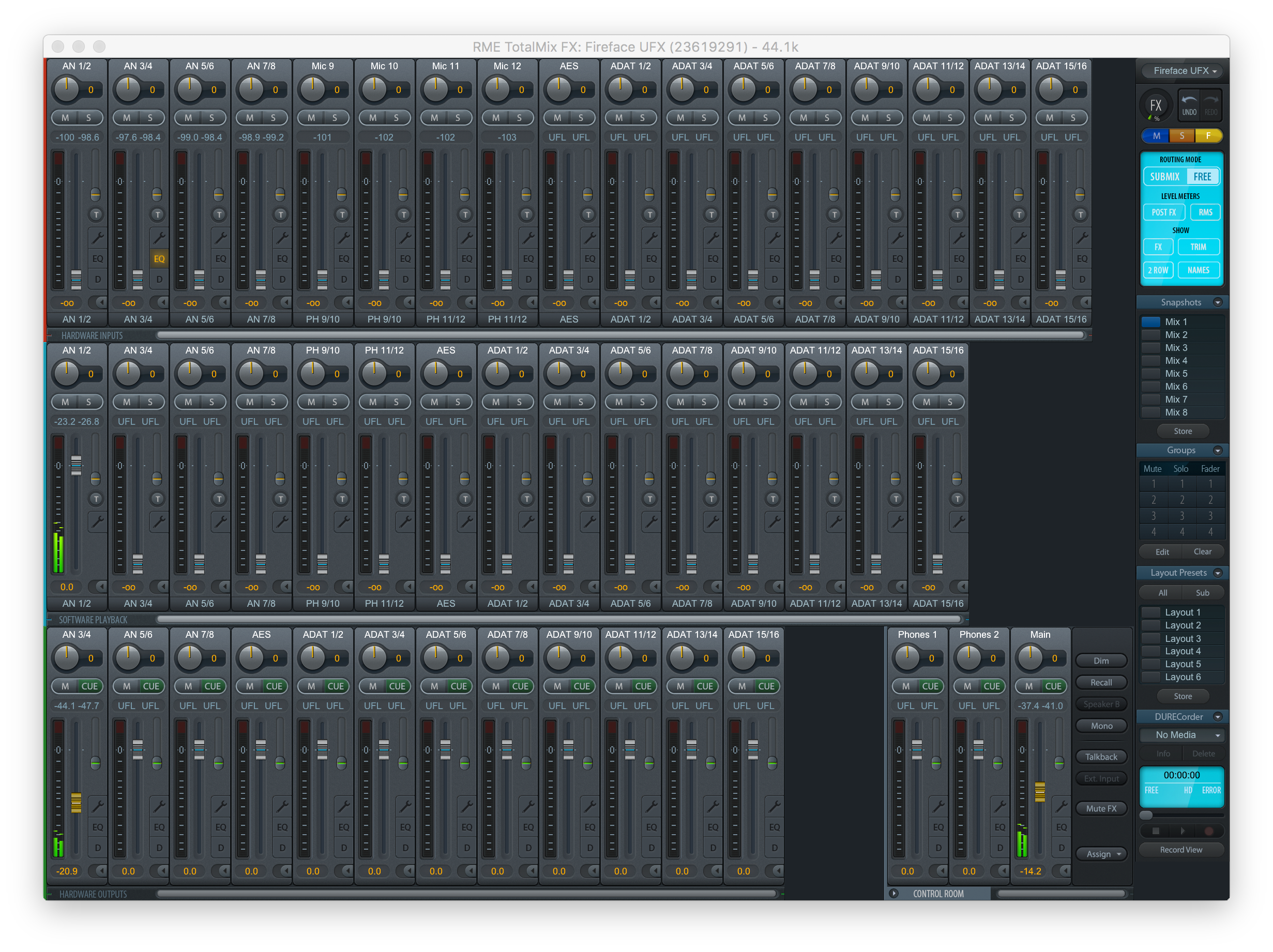The width and height of the screenshot is (1273, 952).
Task: Show channel NAMES option
Action: click(x=1198, y=270)
